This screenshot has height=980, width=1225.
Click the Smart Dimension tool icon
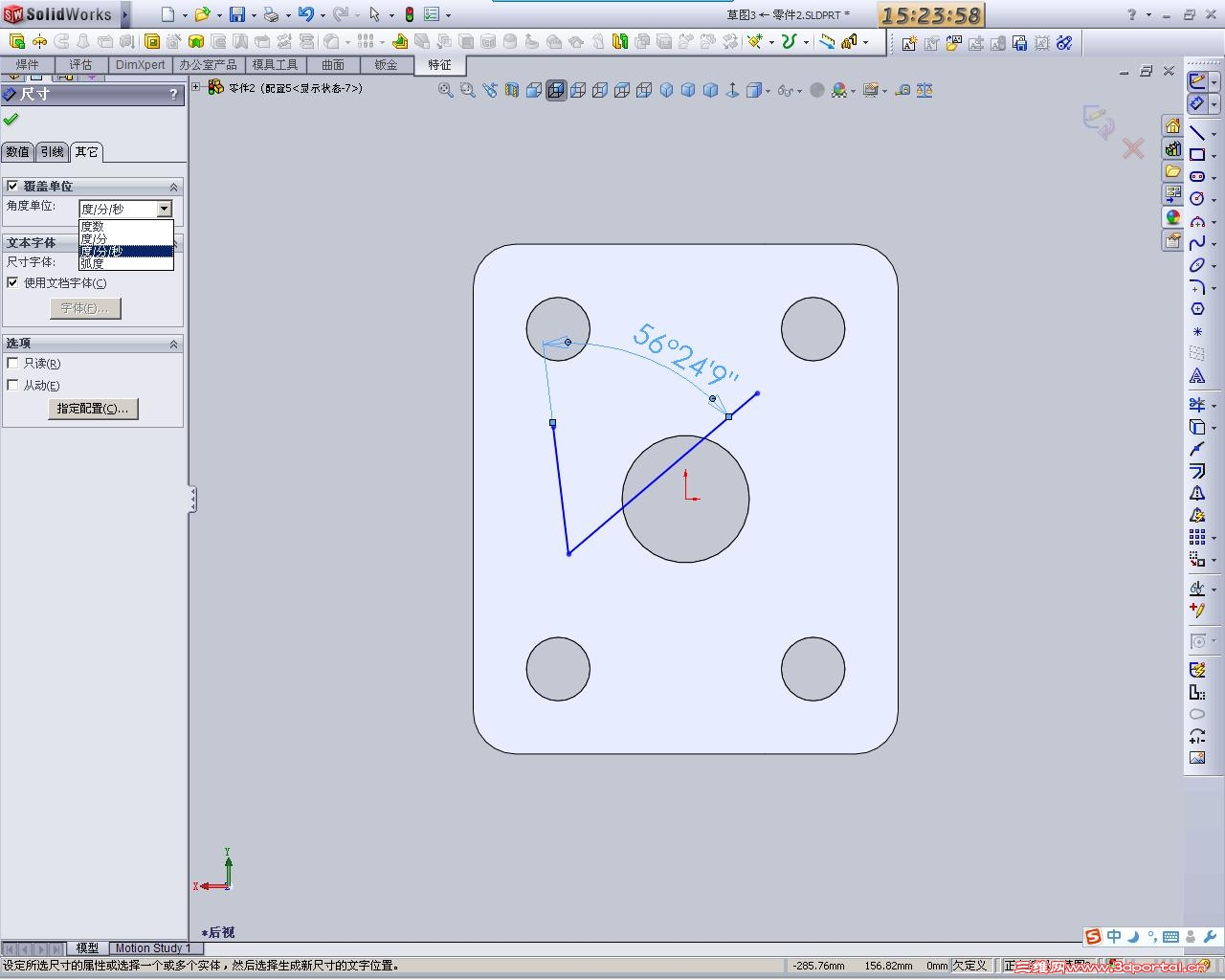[x=1197, y=103]
